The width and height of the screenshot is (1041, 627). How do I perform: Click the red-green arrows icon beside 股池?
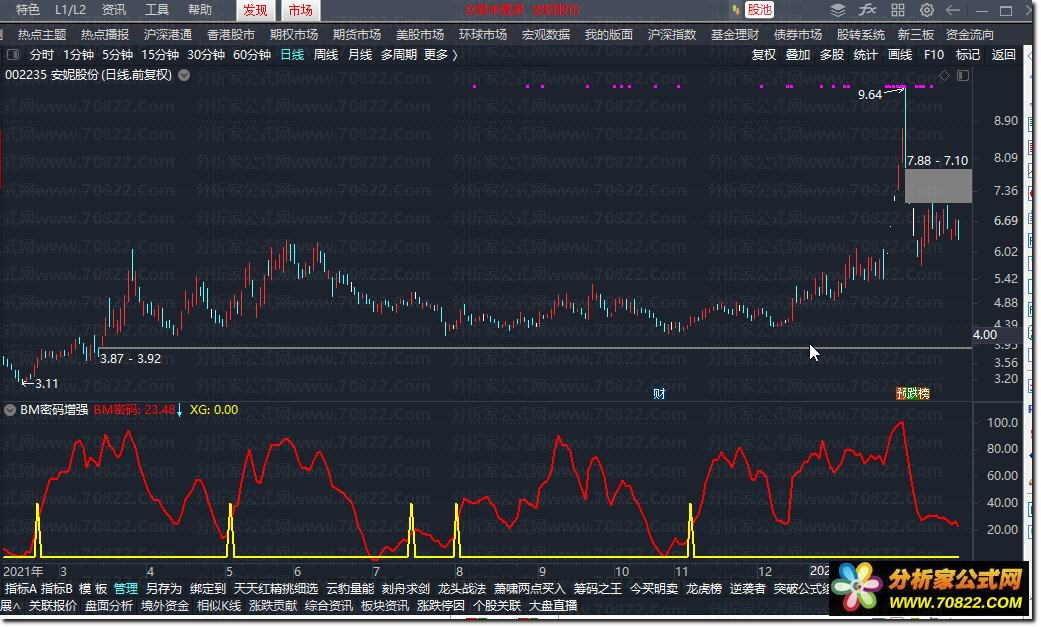[x=736, y=10]
